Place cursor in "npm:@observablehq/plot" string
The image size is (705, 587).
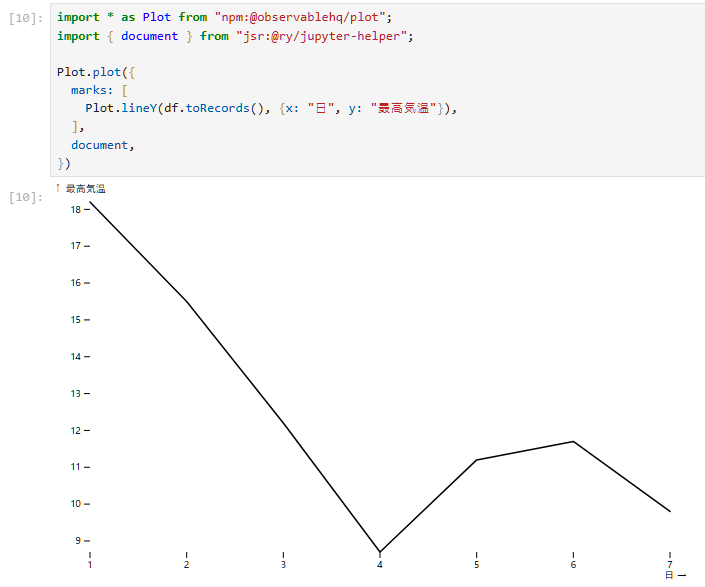299,17
